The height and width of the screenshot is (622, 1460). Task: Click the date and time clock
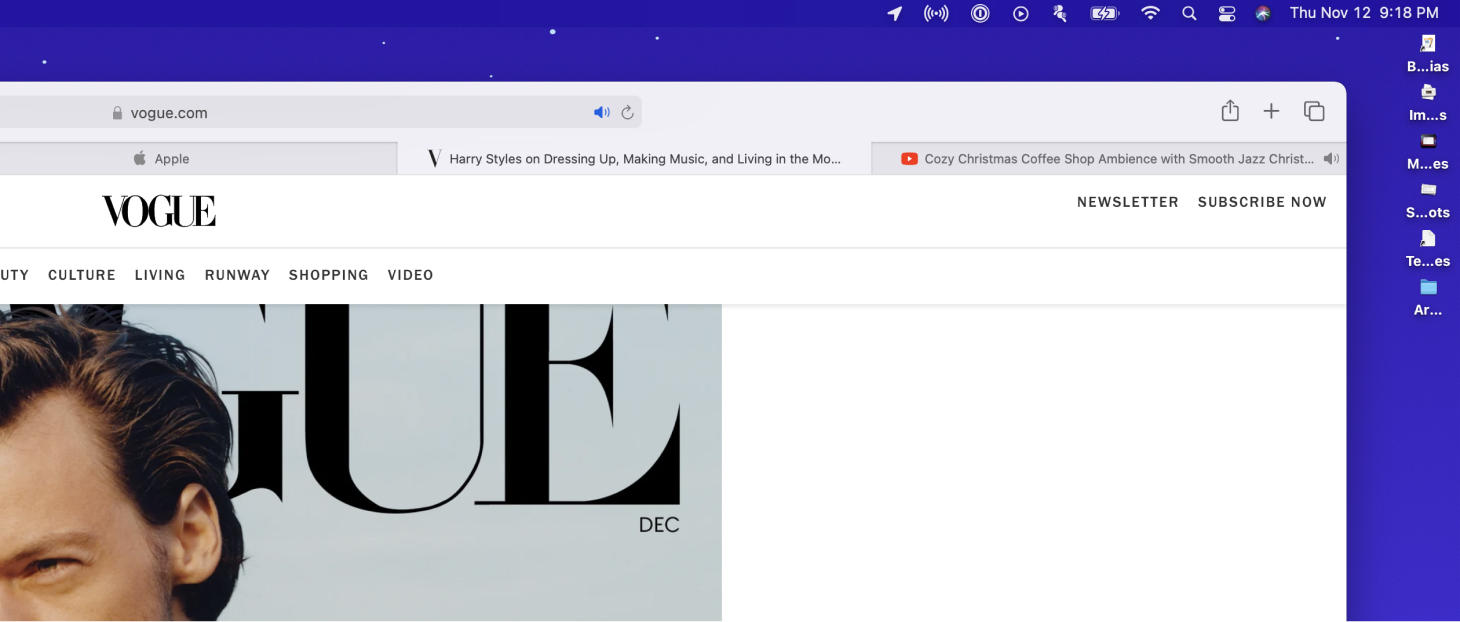tap(1364, 13)
